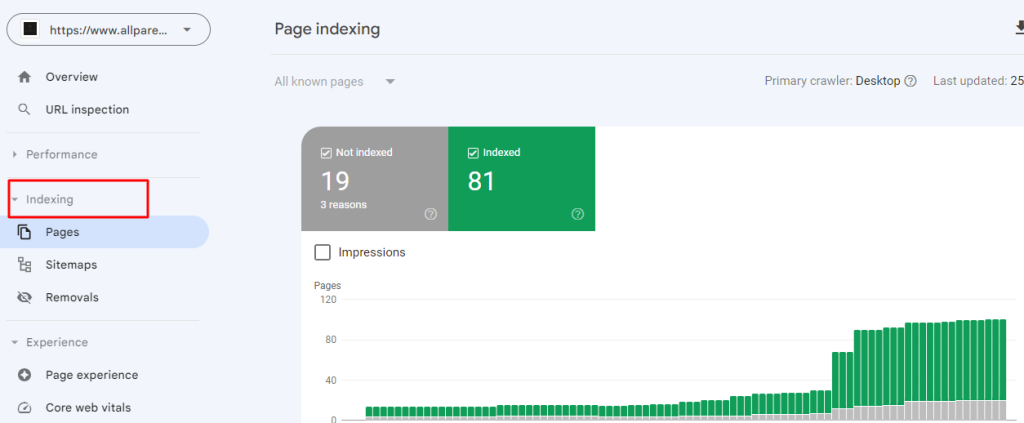
Task: Click help icon on Indexed card
Action: [x=577, y=214]
